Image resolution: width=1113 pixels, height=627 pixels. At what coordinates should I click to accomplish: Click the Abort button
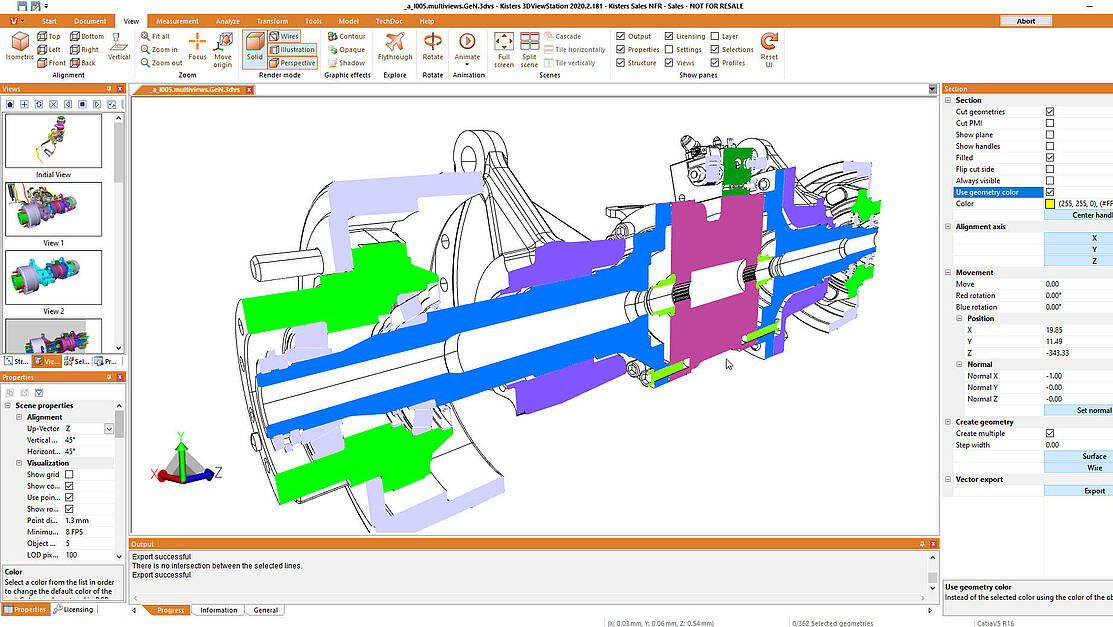[x=1026, y=21]
